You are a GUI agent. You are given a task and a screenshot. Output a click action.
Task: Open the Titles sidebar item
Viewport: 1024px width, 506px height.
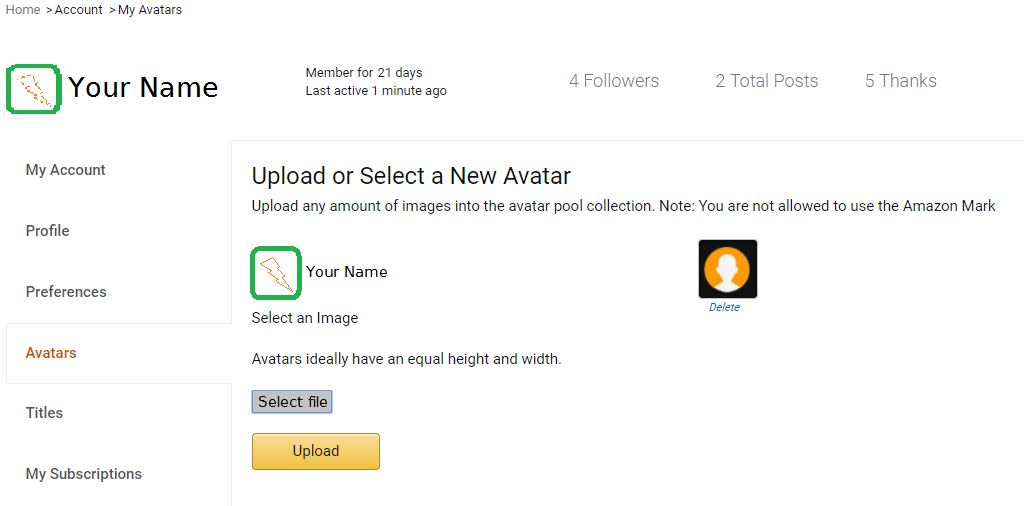[x=44, y=413]
